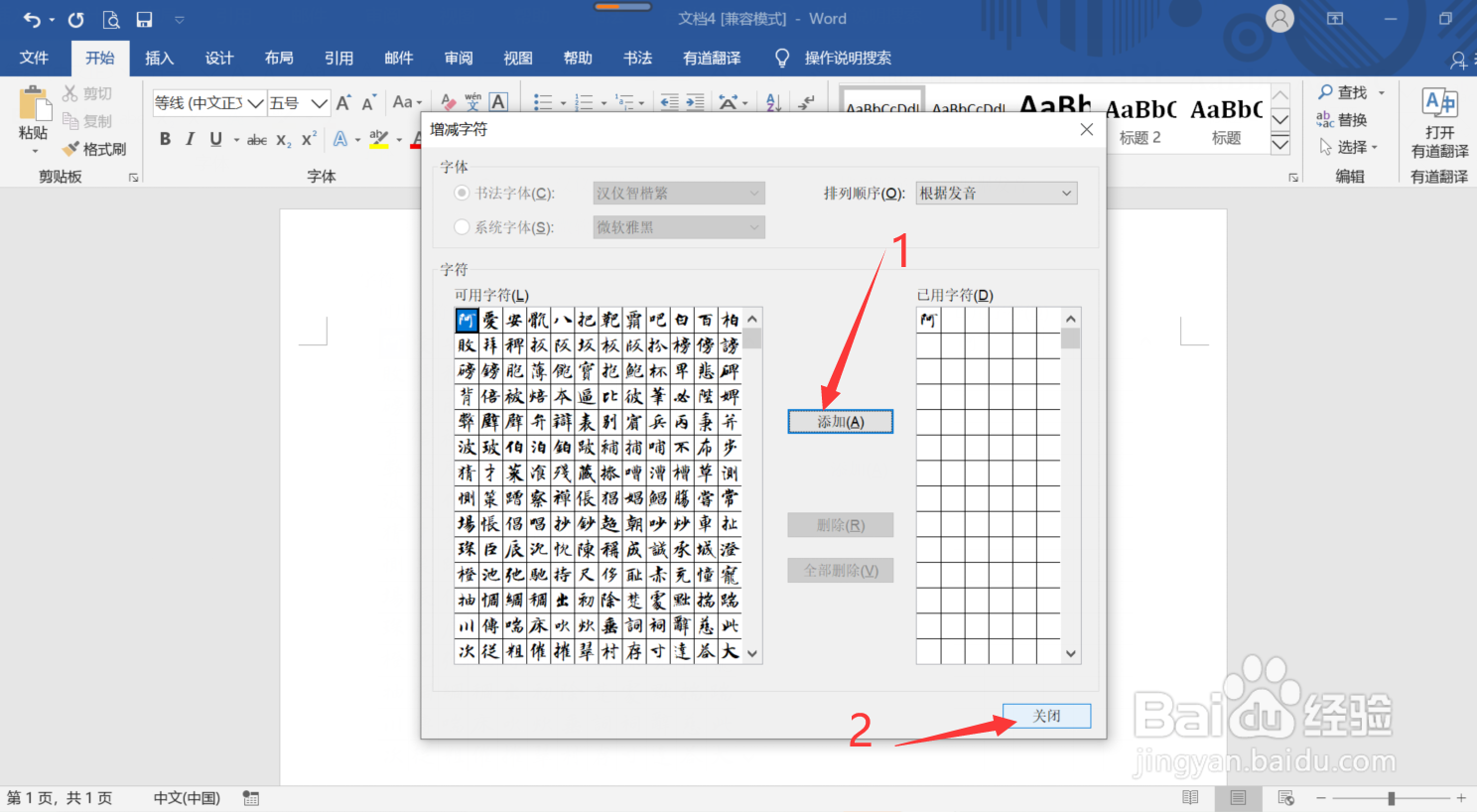Image resolution: width=1477 pixels, height=812 pixels.
Task: Open the 选择 dropdown in editing group
Action: (1348, 147)
